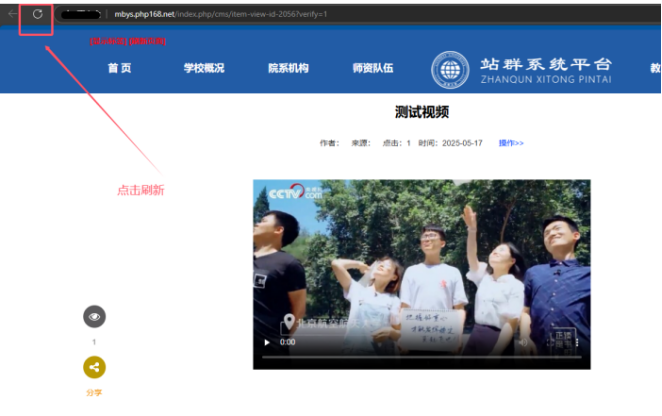This screenshot has width=662, height=416.
Task: Click the 分享 label under share icon
Action: point(94,393)
